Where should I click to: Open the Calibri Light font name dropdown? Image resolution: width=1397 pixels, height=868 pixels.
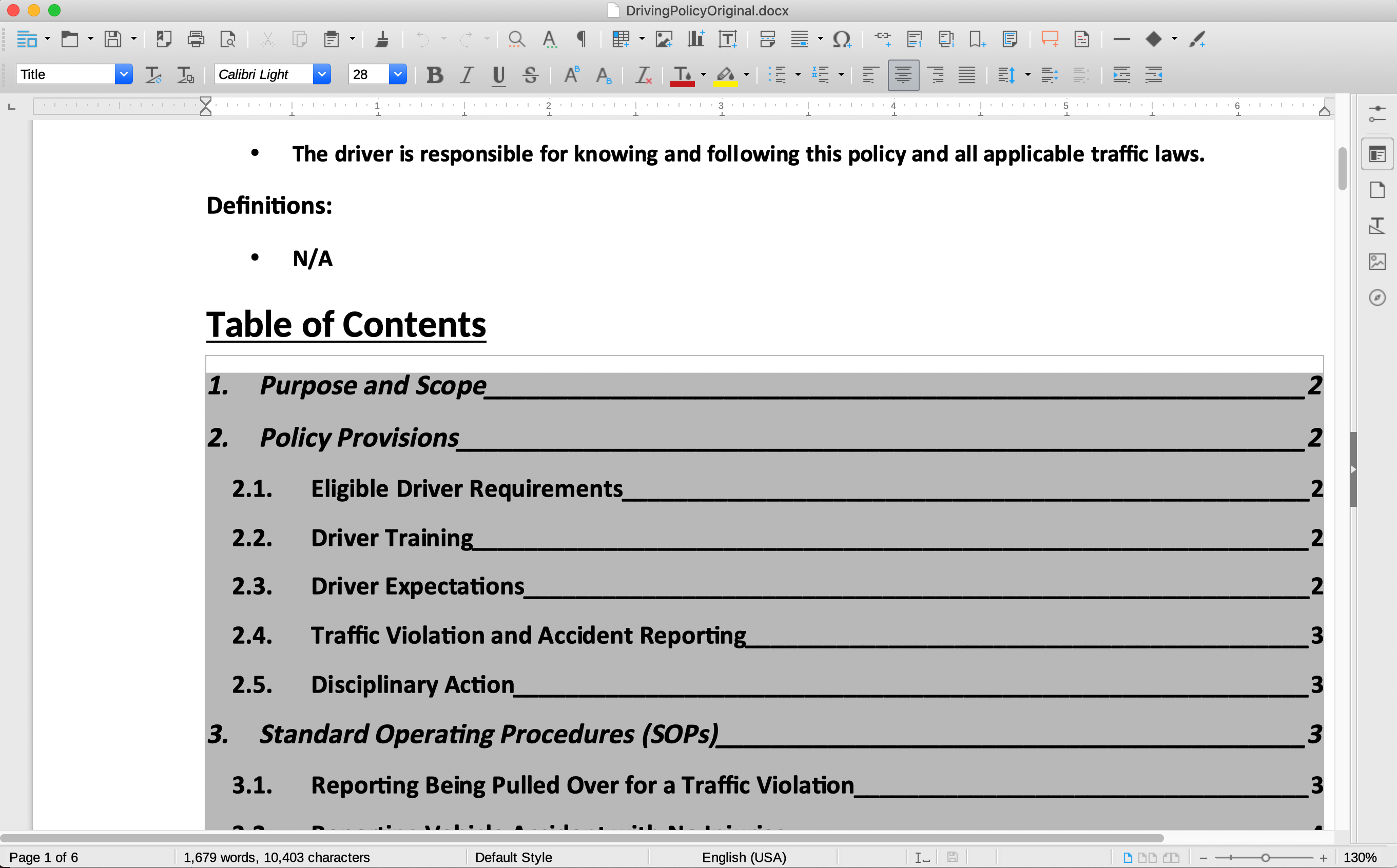pos(322,74)
